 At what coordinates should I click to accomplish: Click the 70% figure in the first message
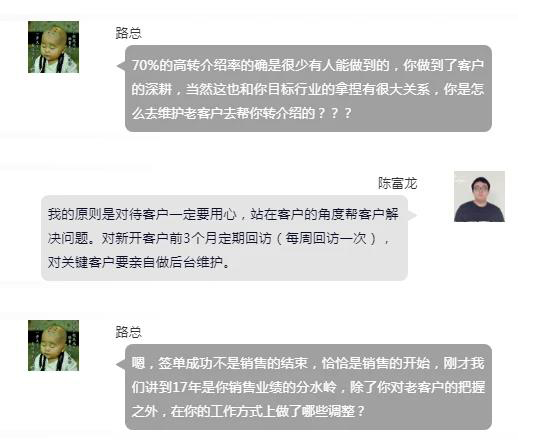(x=145, y=65)
